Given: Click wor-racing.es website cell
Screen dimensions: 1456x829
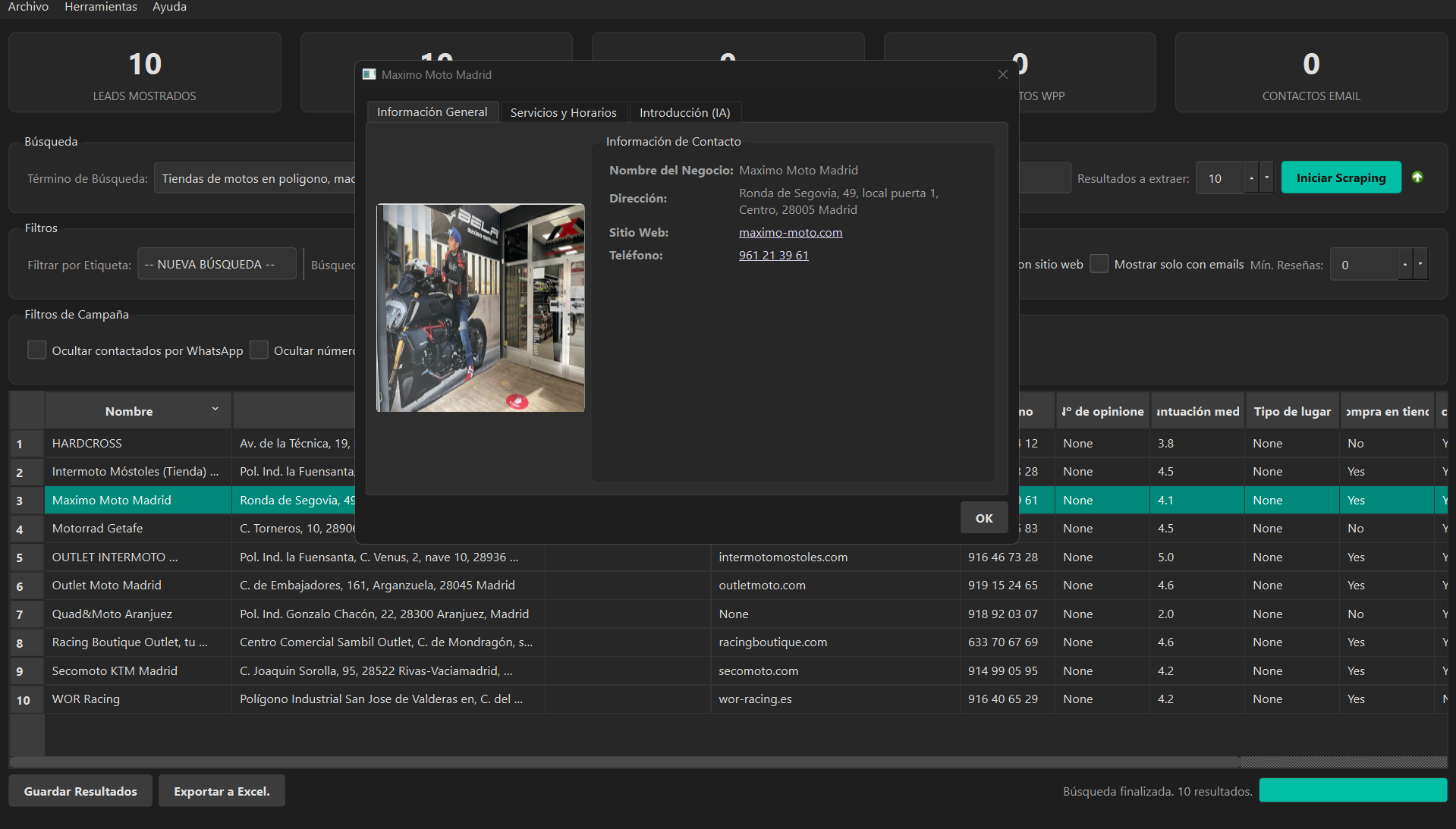Looking at the screenshot, I should 836,699.
